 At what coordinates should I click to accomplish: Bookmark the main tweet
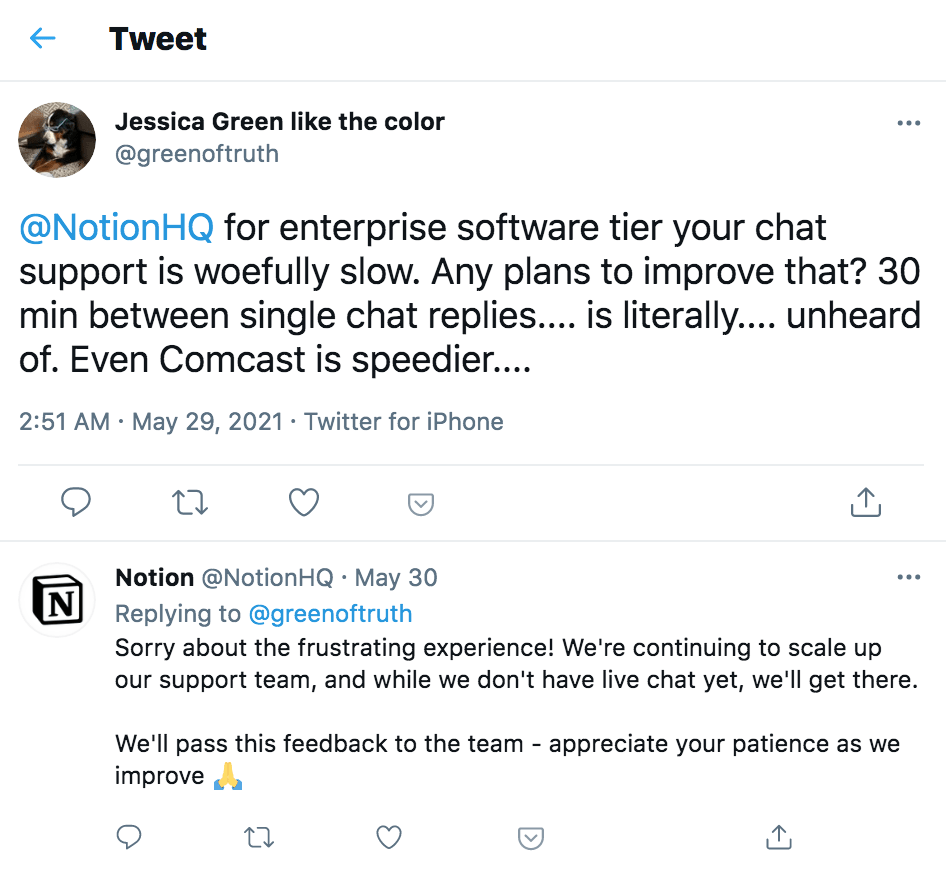(420, 503)
